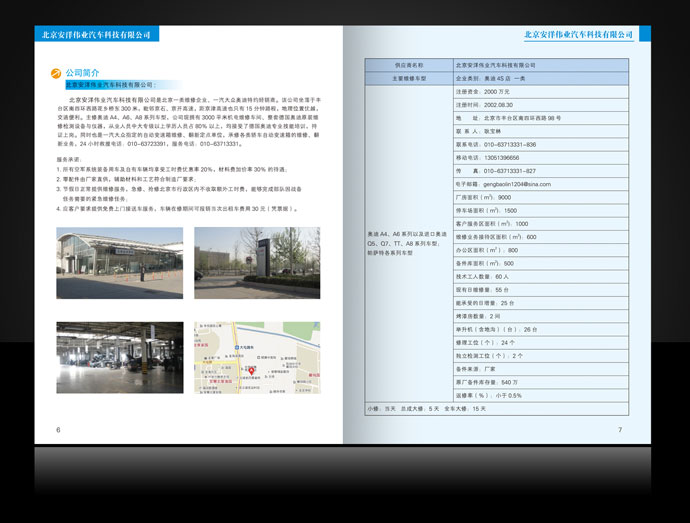Click the 移动电话 13051396656 row

tap(541, 158)
